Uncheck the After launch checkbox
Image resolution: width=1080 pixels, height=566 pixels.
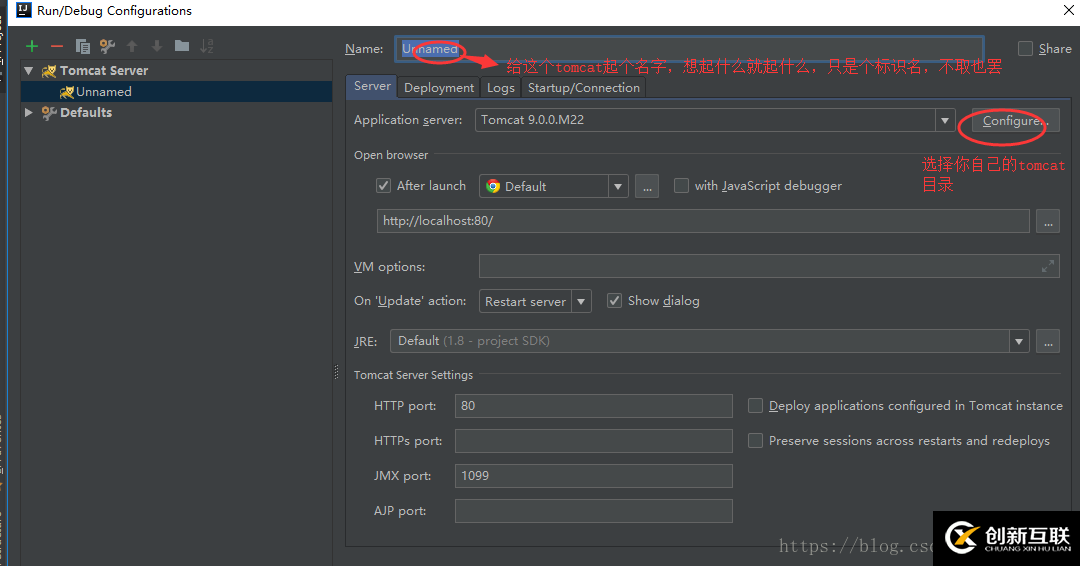pos(384,185)
